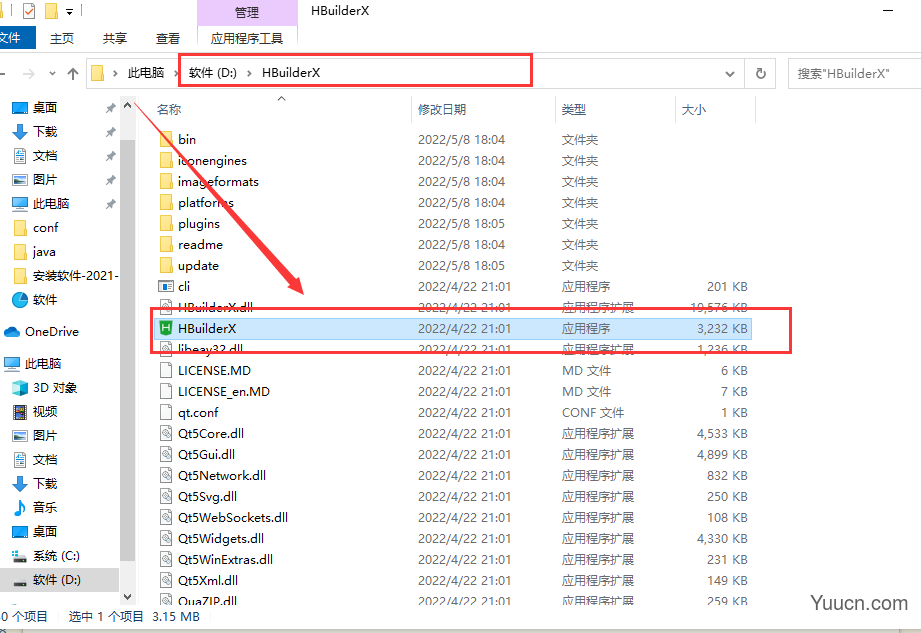Go up one folder level arrow

coord(73,73)
